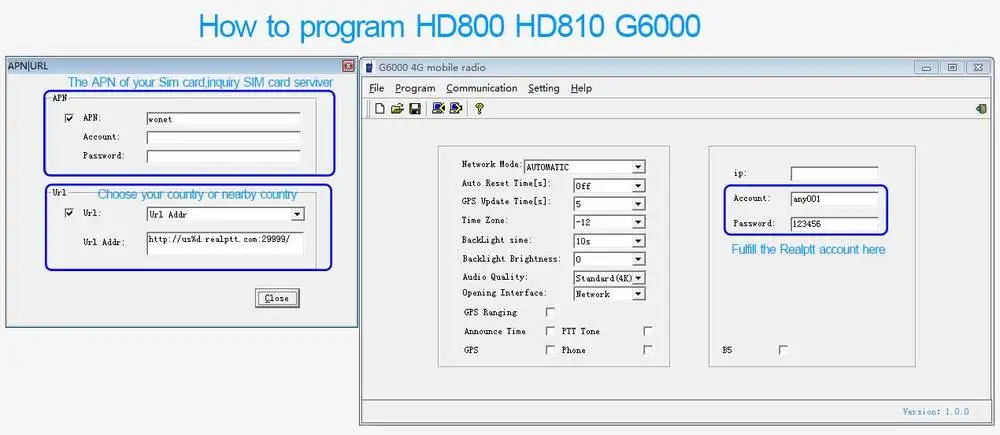Screen dimensions: 1000x435
Task: Expand the Audio Quality dropdown
Action: pyautogui.click(x=638, y=277)
